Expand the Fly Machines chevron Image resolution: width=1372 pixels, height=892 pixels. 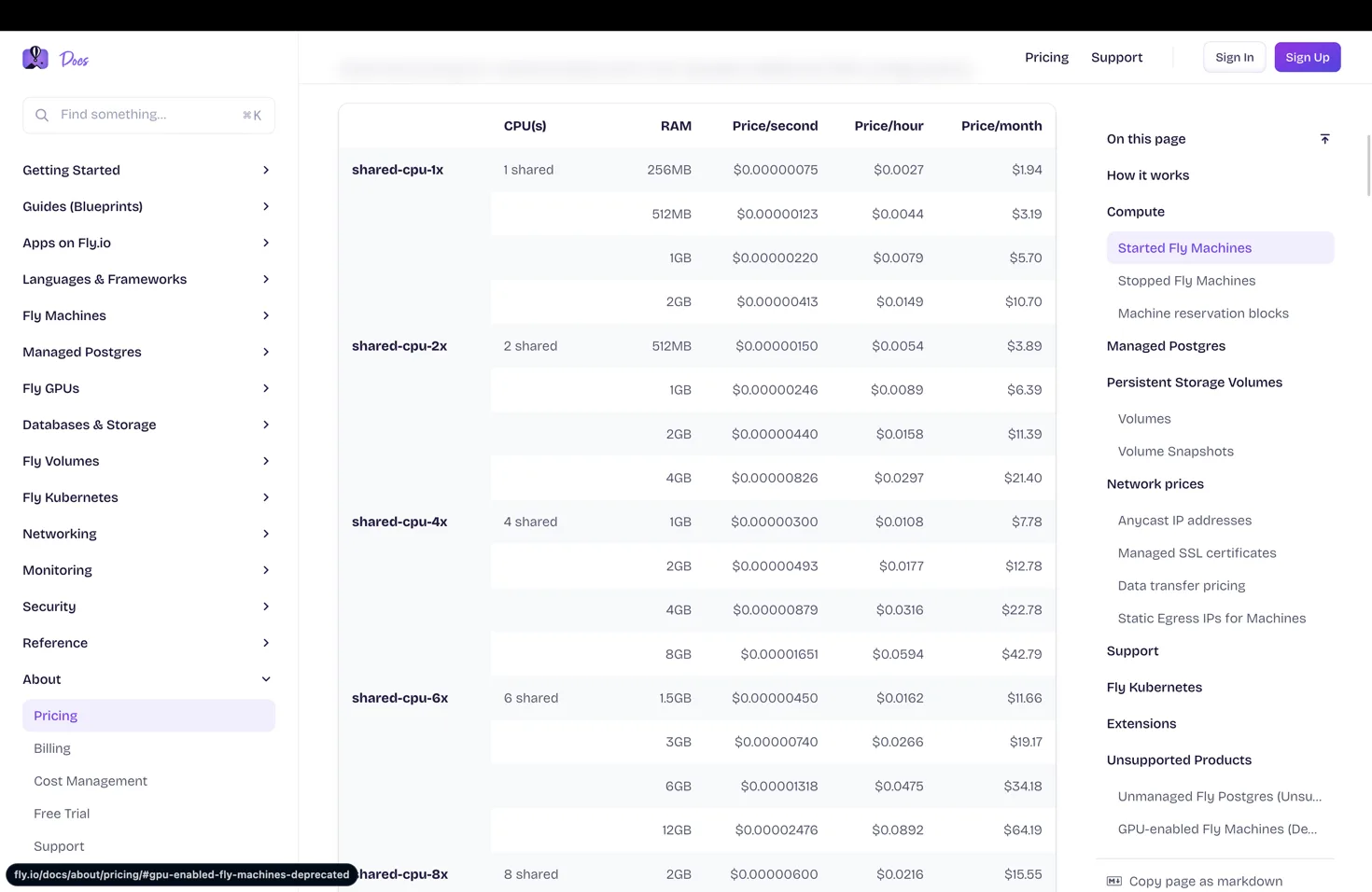[x=266, y=315]
